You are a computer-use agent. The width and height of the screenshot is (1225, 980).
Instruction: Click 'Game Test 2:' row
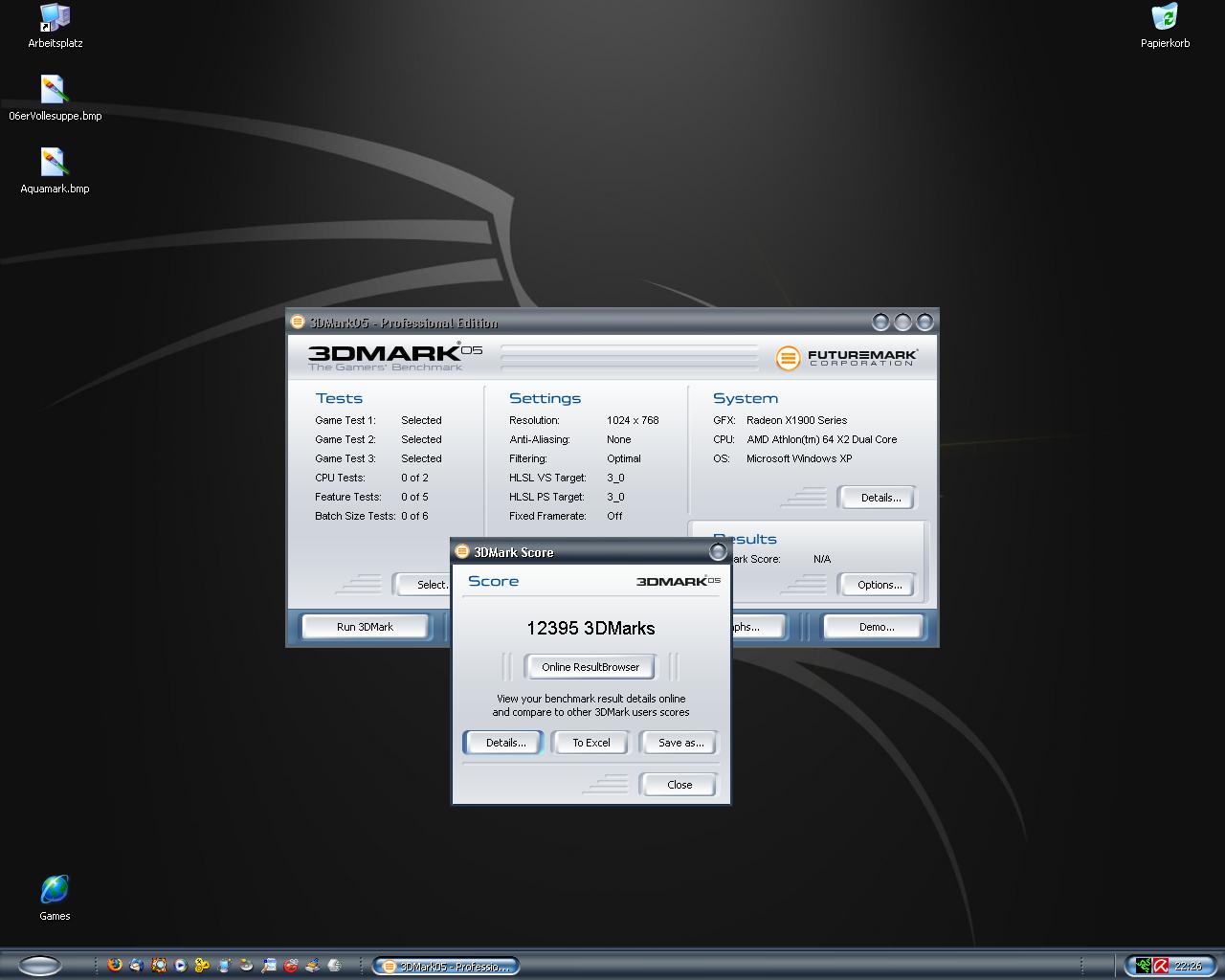pos(378,439)
